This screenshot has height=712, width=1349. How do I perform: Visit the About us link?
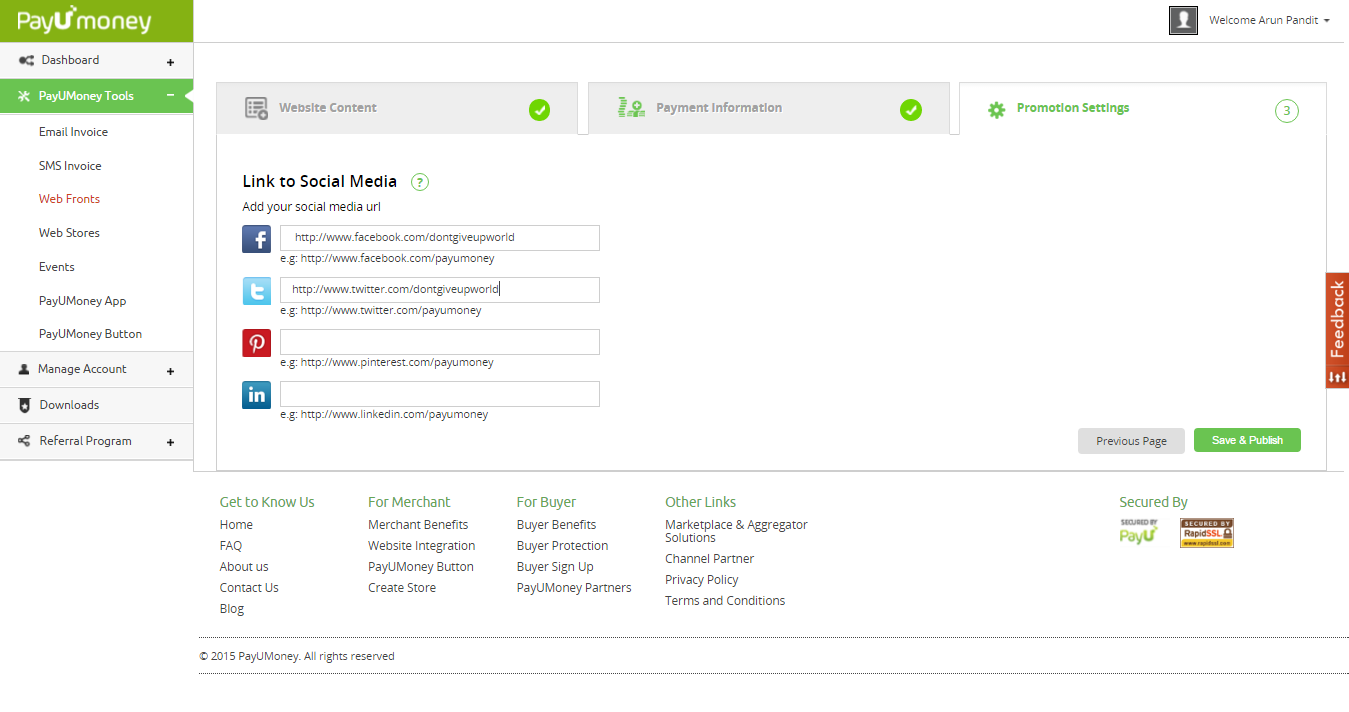pos(244,567)
